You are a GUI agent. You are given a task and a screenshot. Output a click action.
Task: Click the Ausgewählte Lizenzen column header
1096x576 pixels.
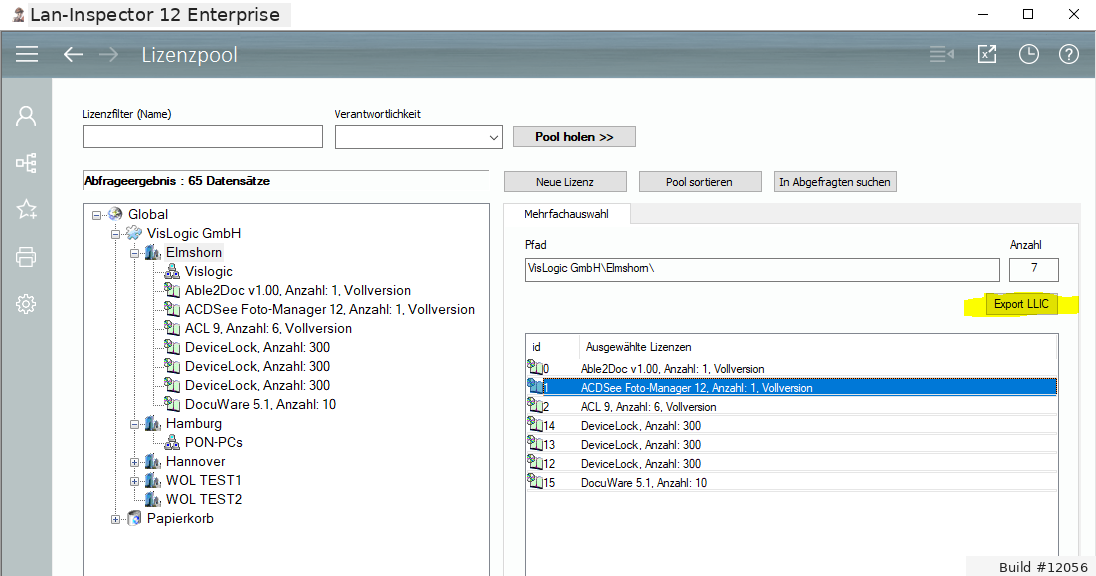point(818,347)
